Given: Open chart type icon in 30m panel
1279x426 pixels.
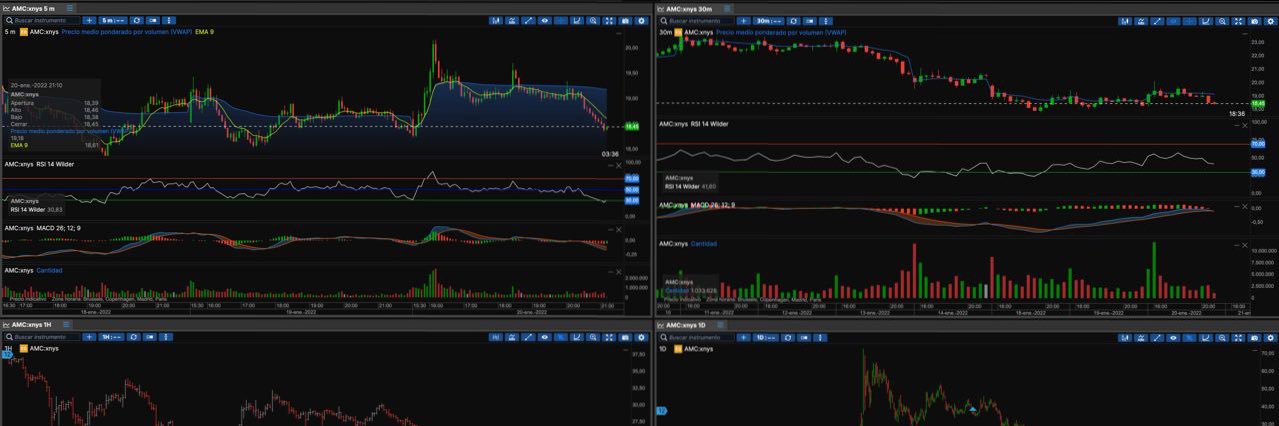Looking at the screenshot, I should tap(1125, 20).
